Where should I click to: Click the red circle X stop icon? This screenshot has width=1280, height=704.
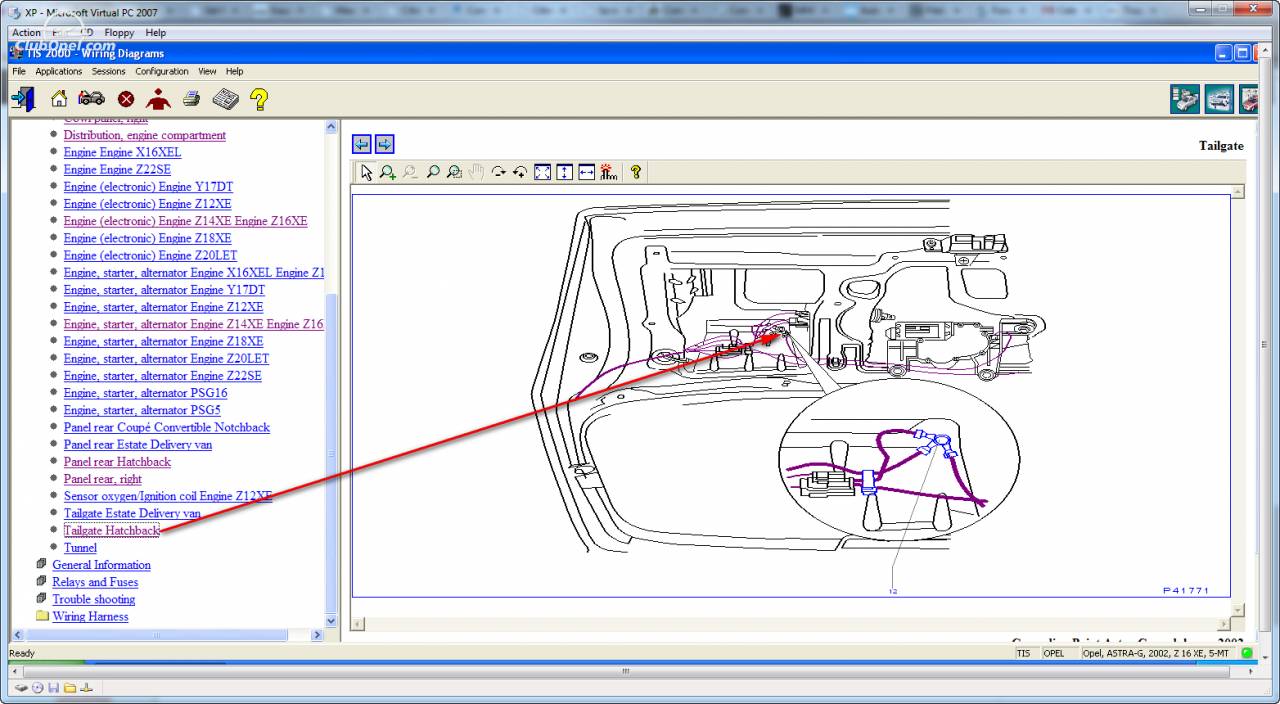126,99
